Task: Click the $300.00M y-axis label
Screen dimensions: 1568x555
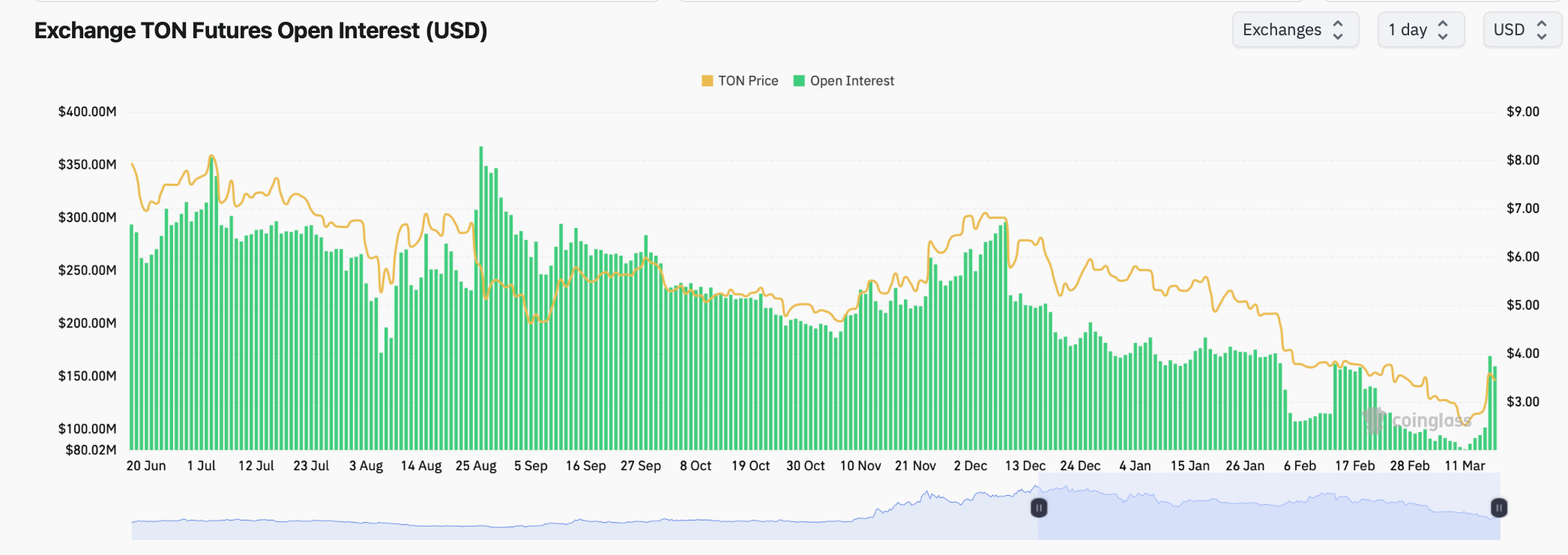Action: point(88,217)
